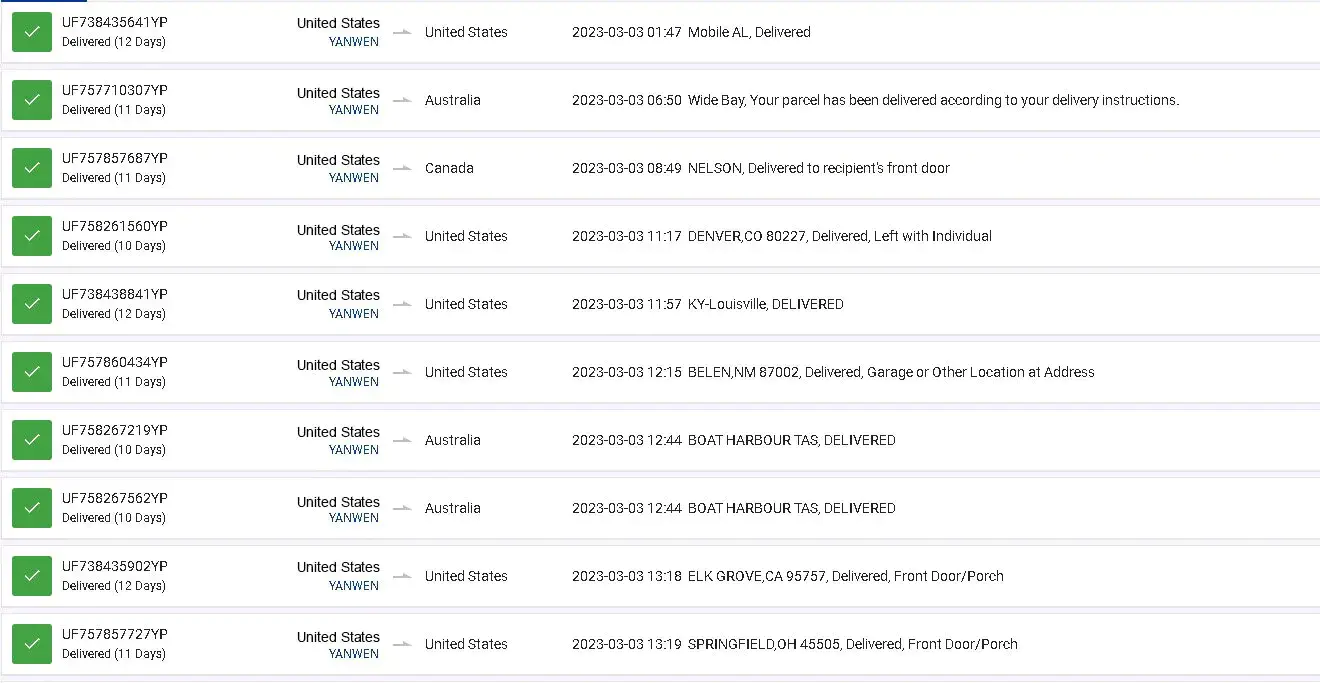Click YANWEN carrier for the Canada shipment
Image resolution: width=1320 pixels, height=683 pixels.
pyautogui.click(x=354, y=178)
